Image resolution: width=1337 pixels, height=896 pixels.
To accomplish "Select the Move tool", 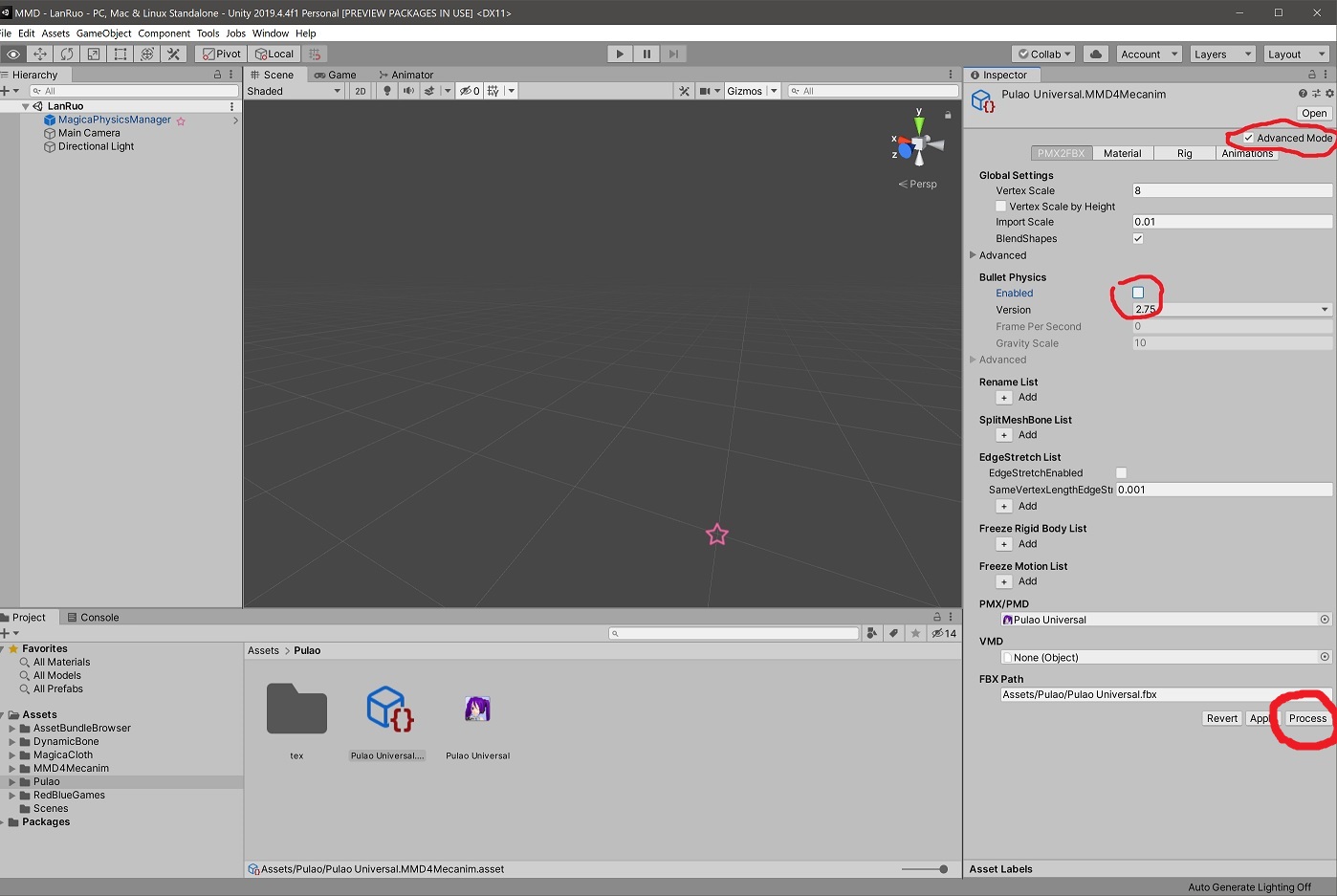I will (39, 55).
